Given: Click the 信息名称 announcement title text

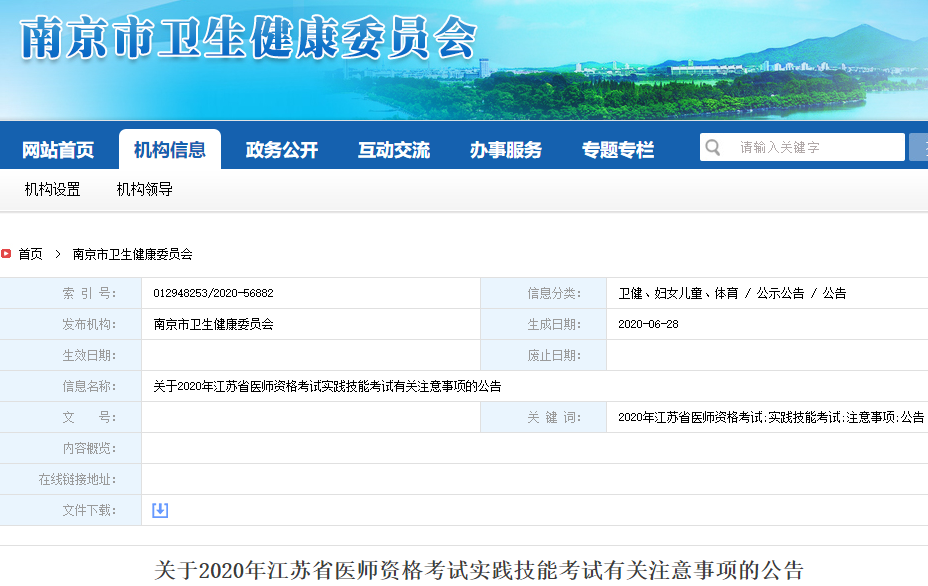Looking at the screenshot, I should click(327, 386).
